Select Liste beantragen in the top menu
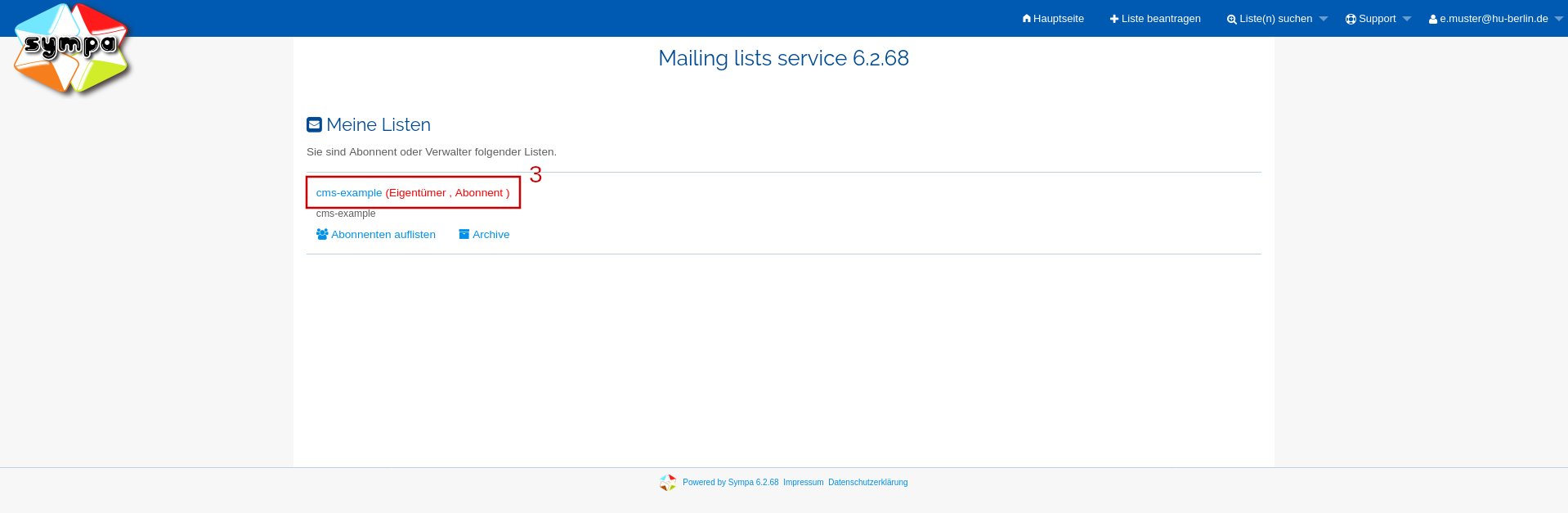This screenshot has height=513, width=1568. click(1160, 19)
